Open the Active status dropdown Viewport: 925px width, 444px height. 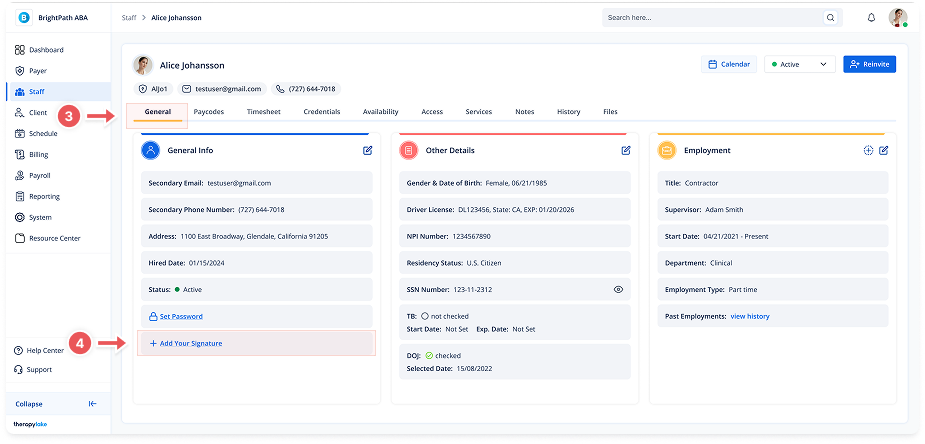[799, 64]
